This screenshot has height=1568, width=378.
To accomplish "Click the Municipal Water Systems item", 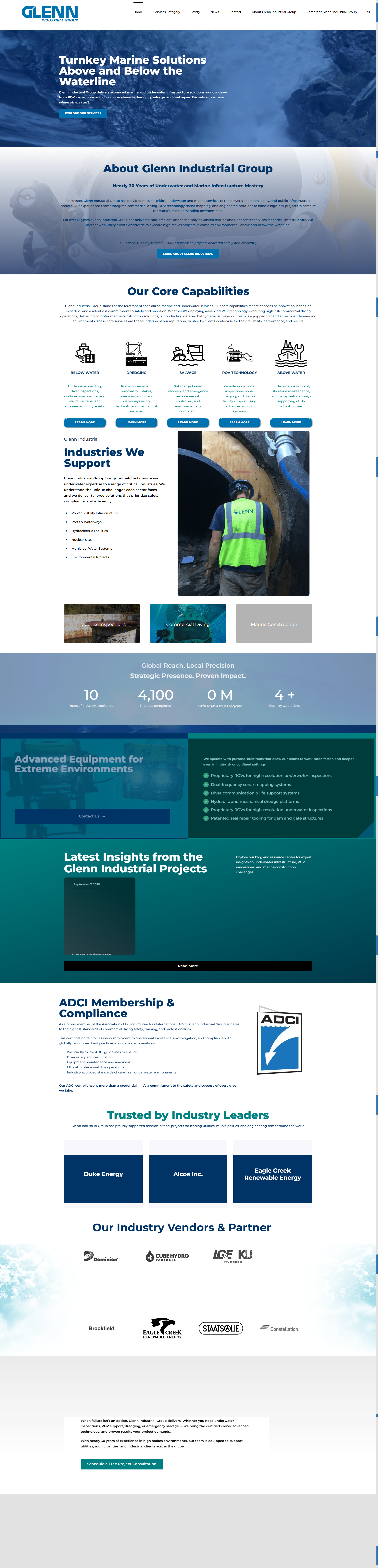I will pos(92,548).
